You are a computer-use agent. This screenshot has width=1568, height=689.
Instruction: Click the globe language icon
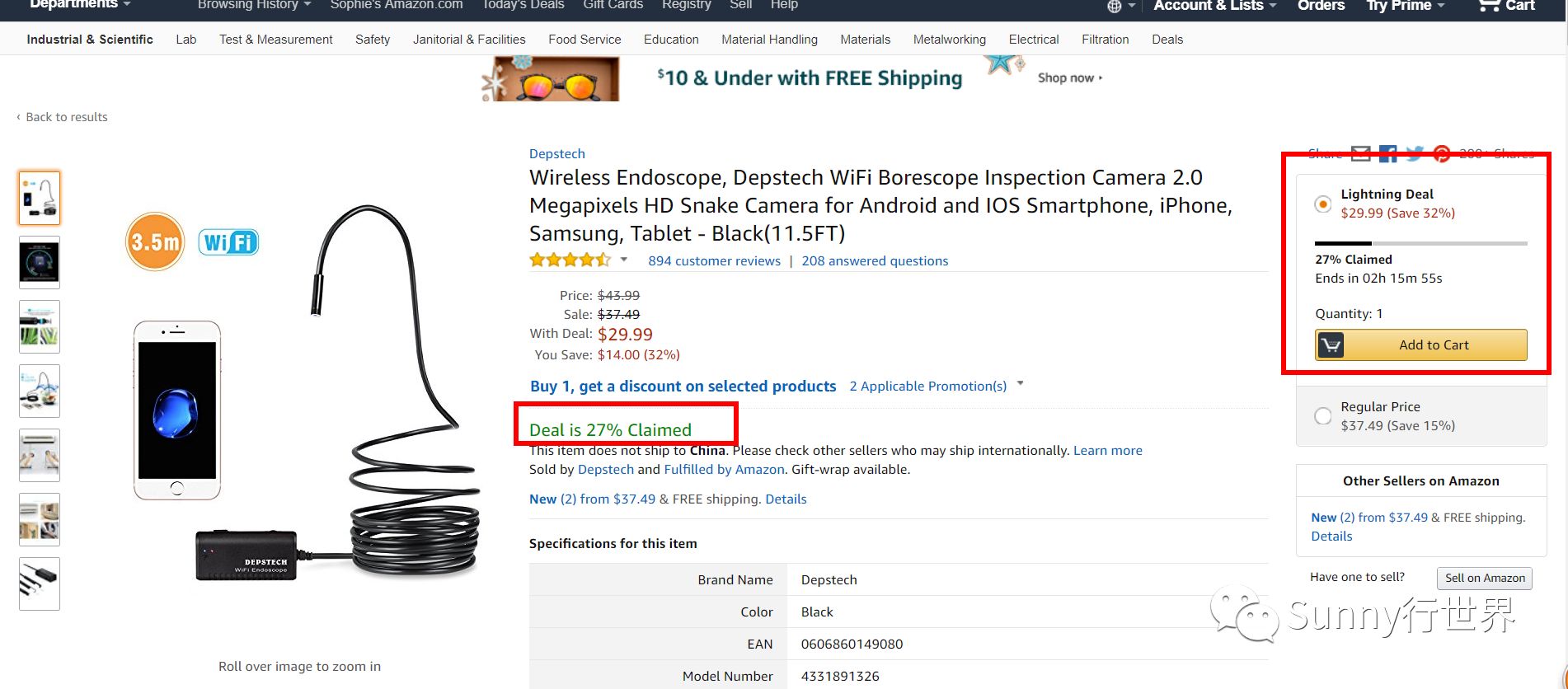[1115, 7]
